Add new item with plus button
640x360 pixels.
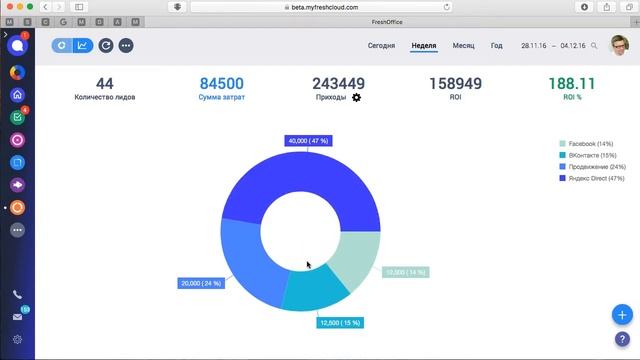click(x=622, y=315)
